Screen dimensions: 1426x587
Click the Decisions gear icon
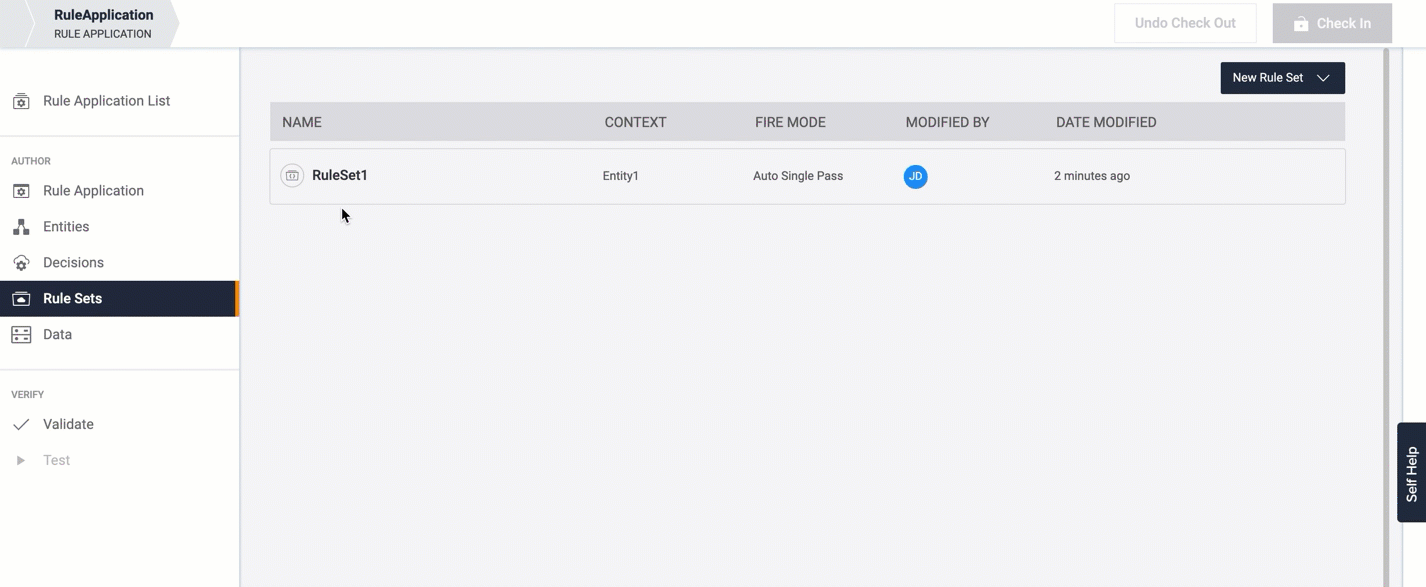21,263
